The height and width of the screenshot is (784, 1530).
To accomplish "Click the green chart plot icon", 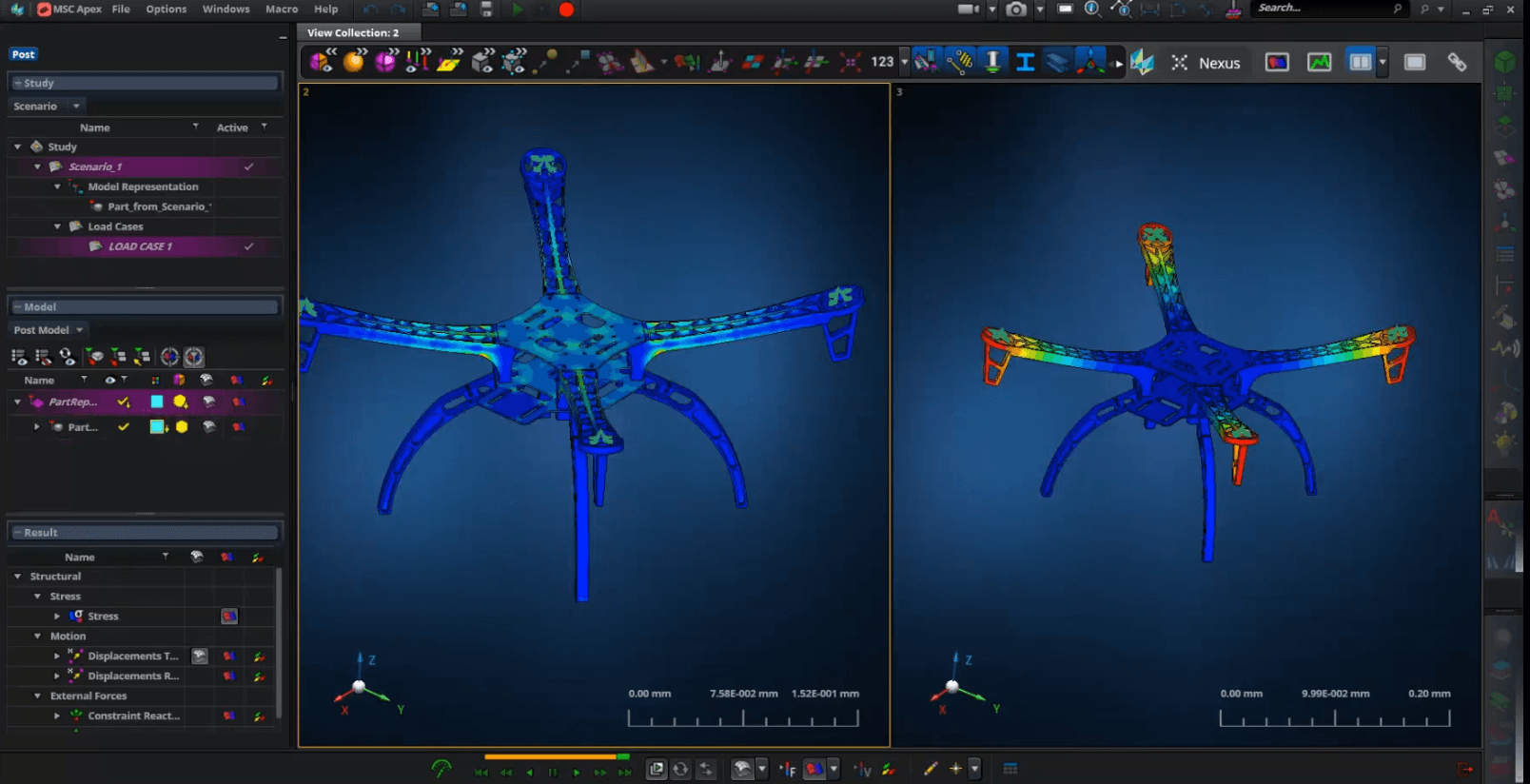I will point(1319,62).
